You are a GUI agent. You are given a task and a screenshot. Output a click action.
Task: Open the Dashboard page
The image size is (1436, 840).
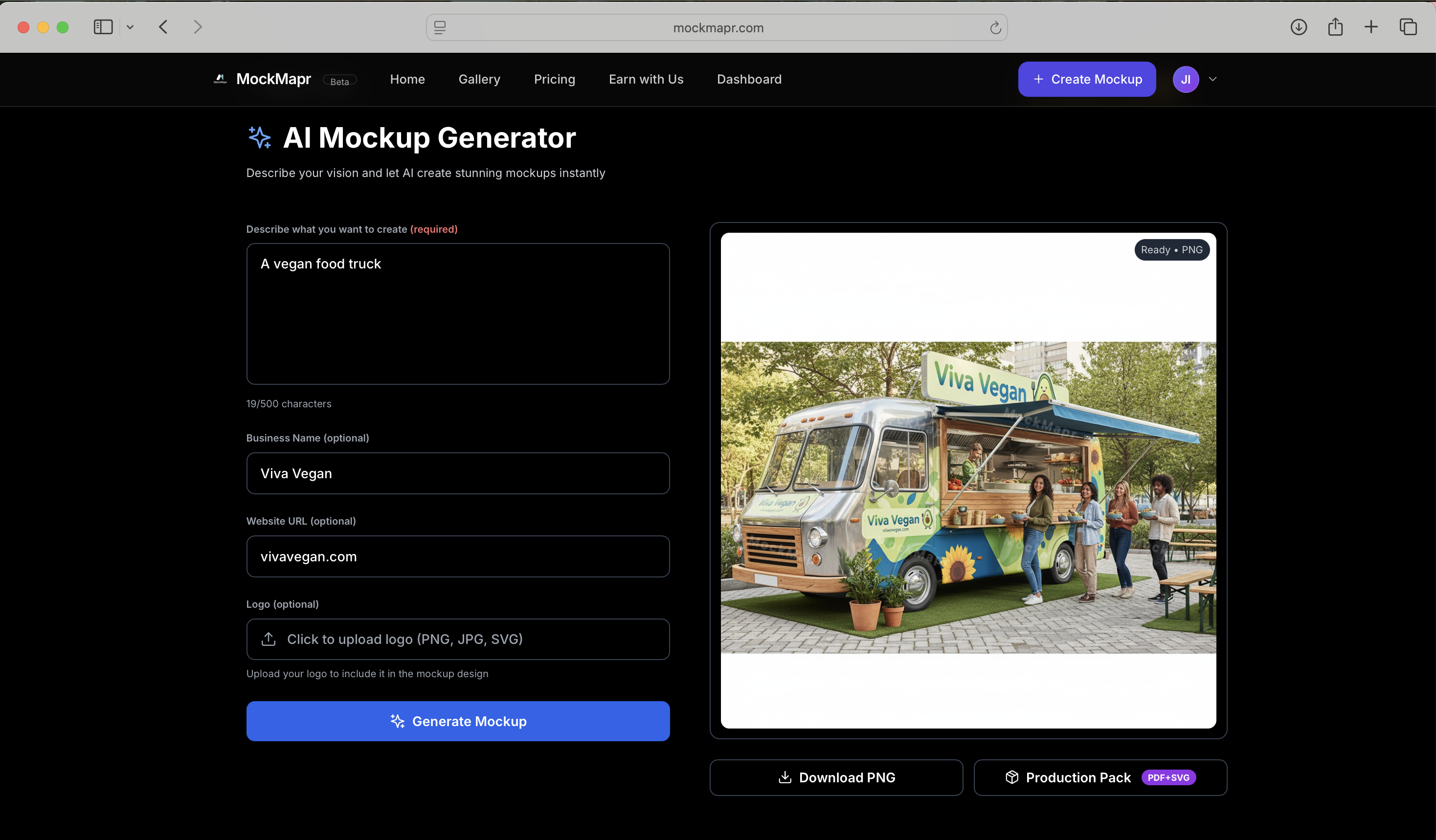(749, 79)
